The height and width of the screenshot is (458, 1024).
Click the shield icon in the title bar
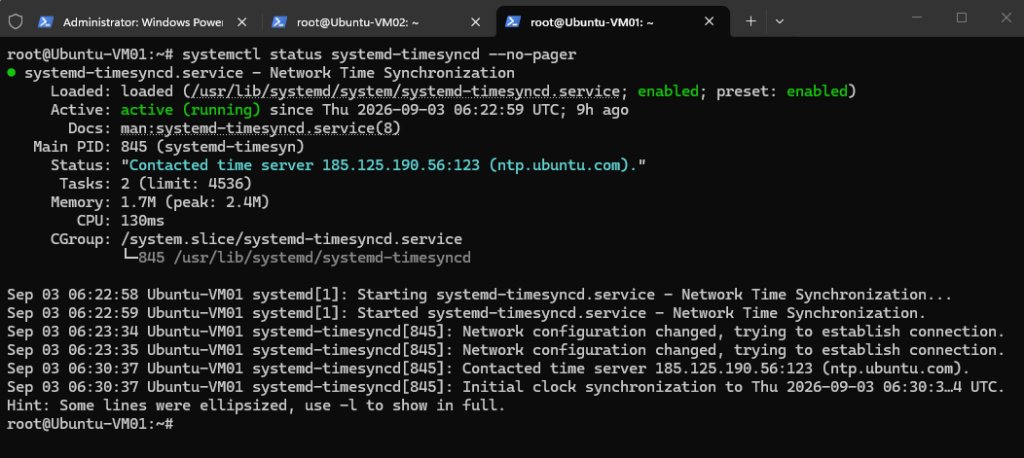point(16,22)
